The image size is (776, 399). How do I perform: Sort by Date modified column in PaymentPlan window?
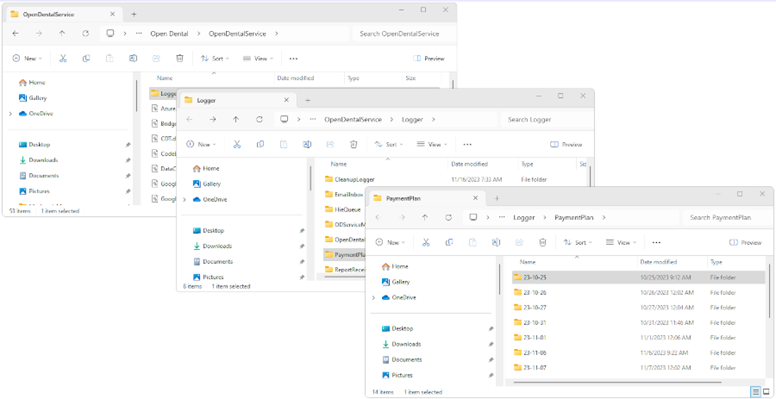(x=658, y=262)
